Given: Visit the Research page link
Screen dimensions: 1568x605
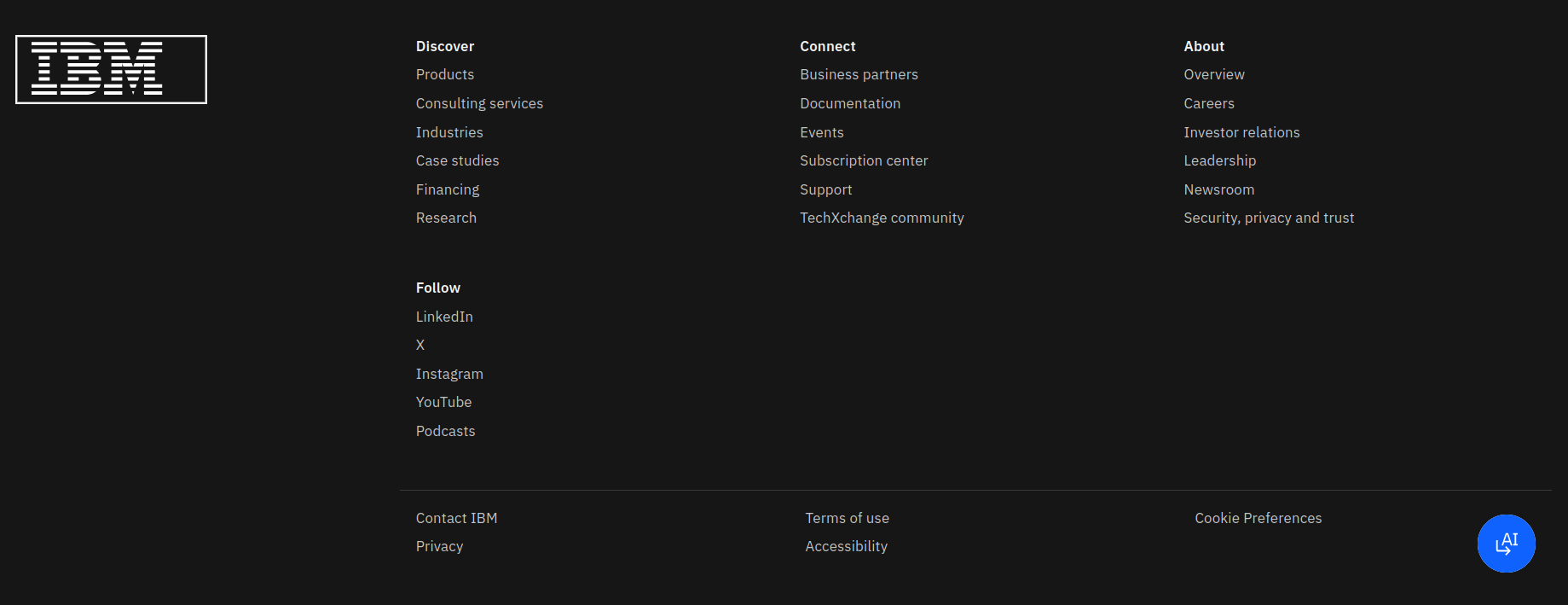Looking at the screenshot, I should point(446,218).
